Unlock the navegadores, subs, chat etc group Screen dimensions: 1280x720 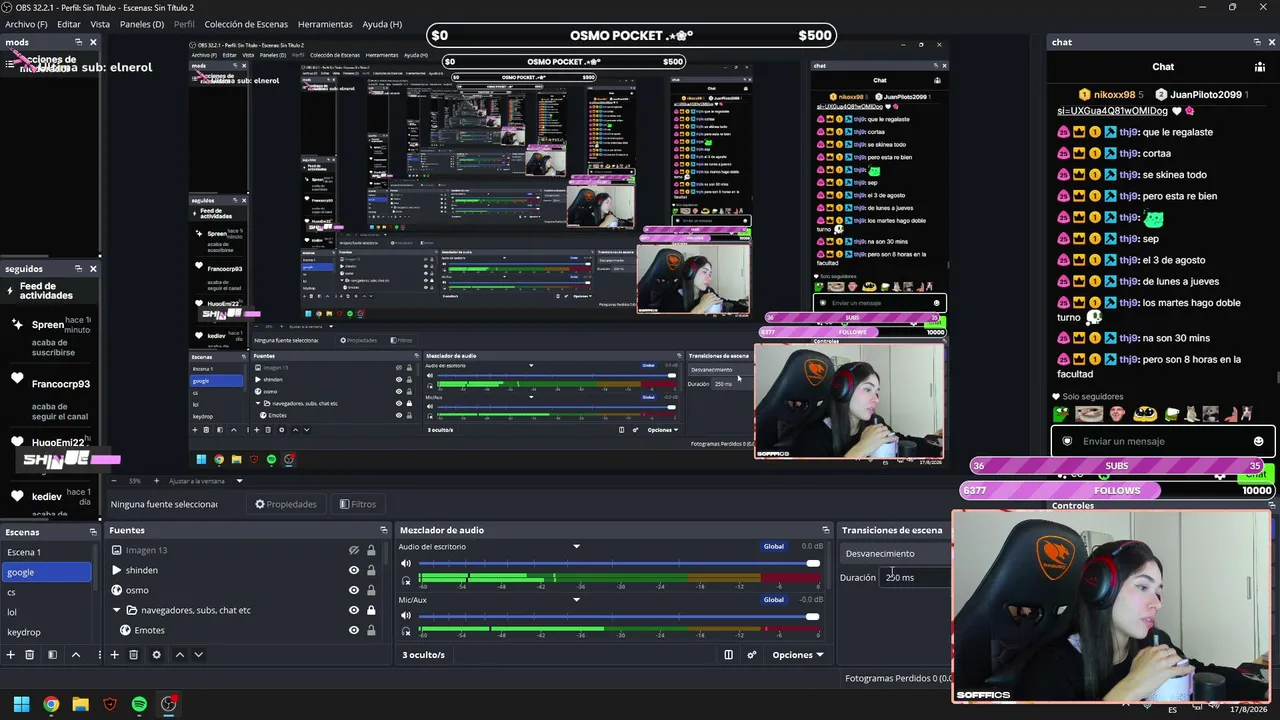(371, 610)
